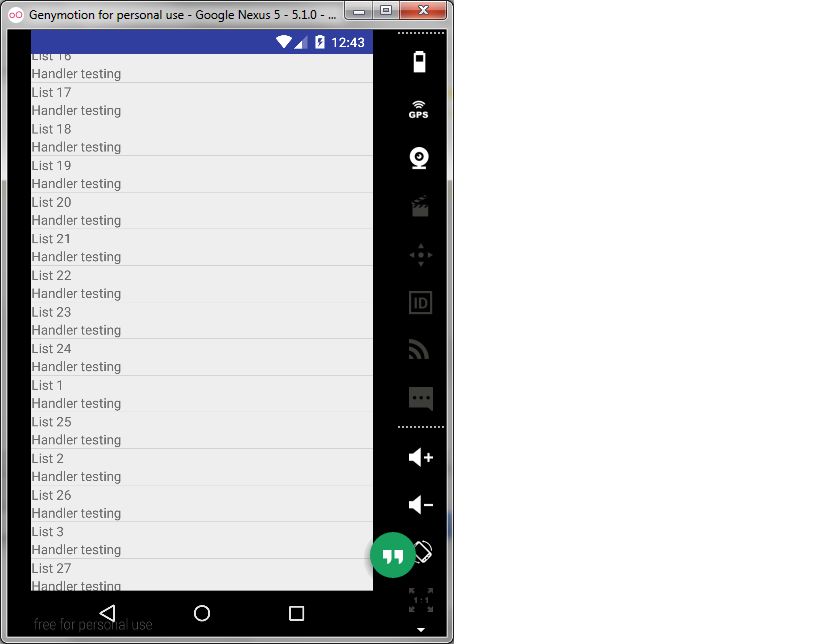This screenshot has width=819, height=644.
Task: Tap the cellular signal status icon
Action: click(300, 42)
